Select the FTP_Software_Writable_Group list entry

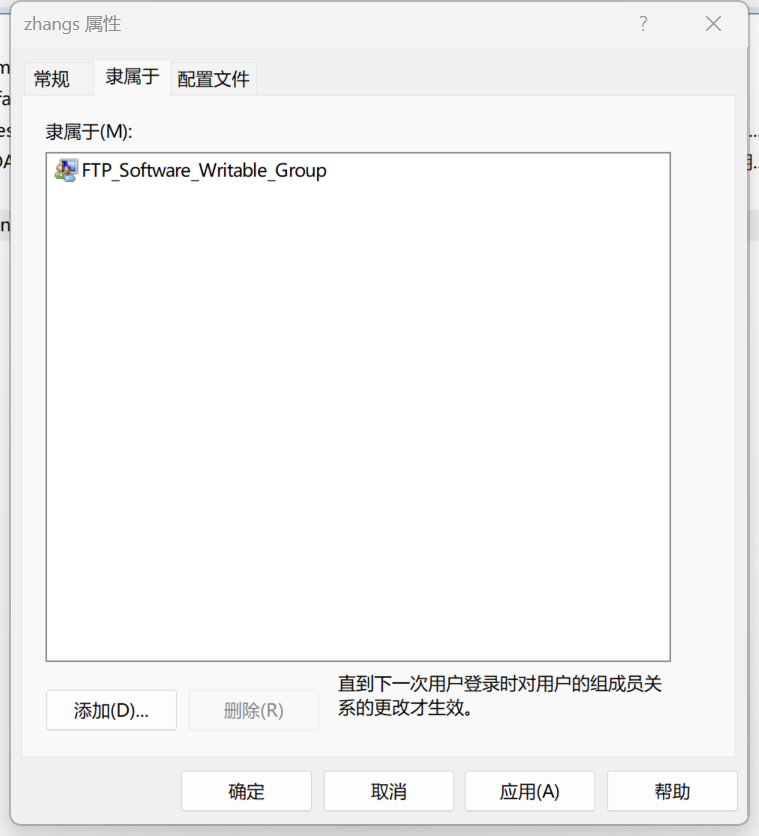click(191, 171)
